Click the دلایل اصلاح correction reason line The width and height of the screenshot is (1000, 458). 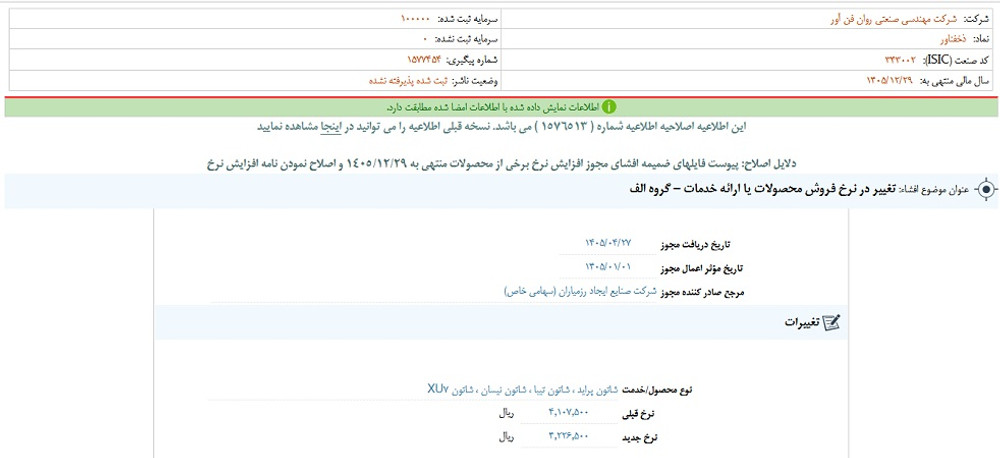point(501,164)
